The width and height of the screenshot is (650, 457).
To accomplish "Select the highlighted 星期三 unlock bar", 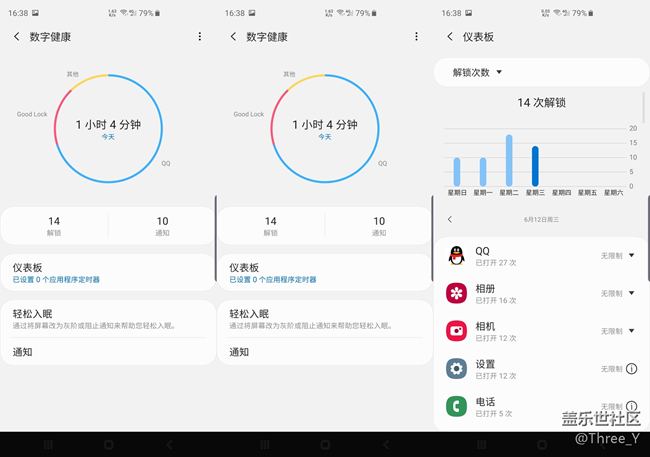I will 535,166.
